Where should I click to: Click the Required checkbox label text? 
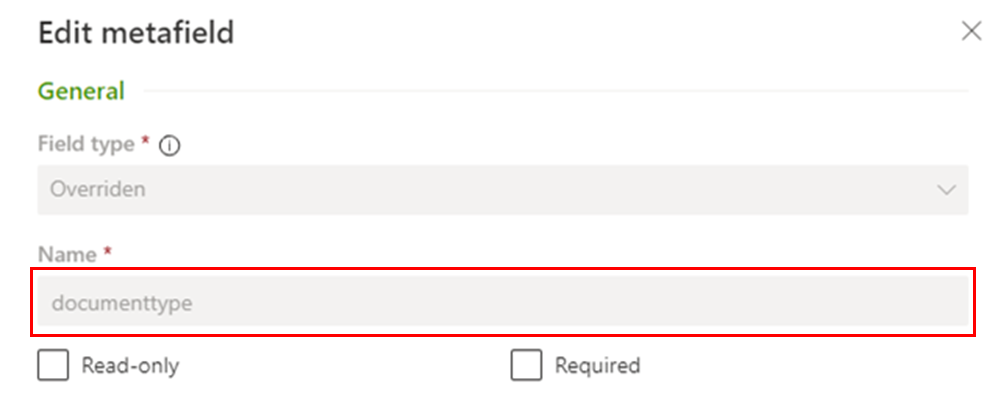pyautogui.click(x=597, y=366)
